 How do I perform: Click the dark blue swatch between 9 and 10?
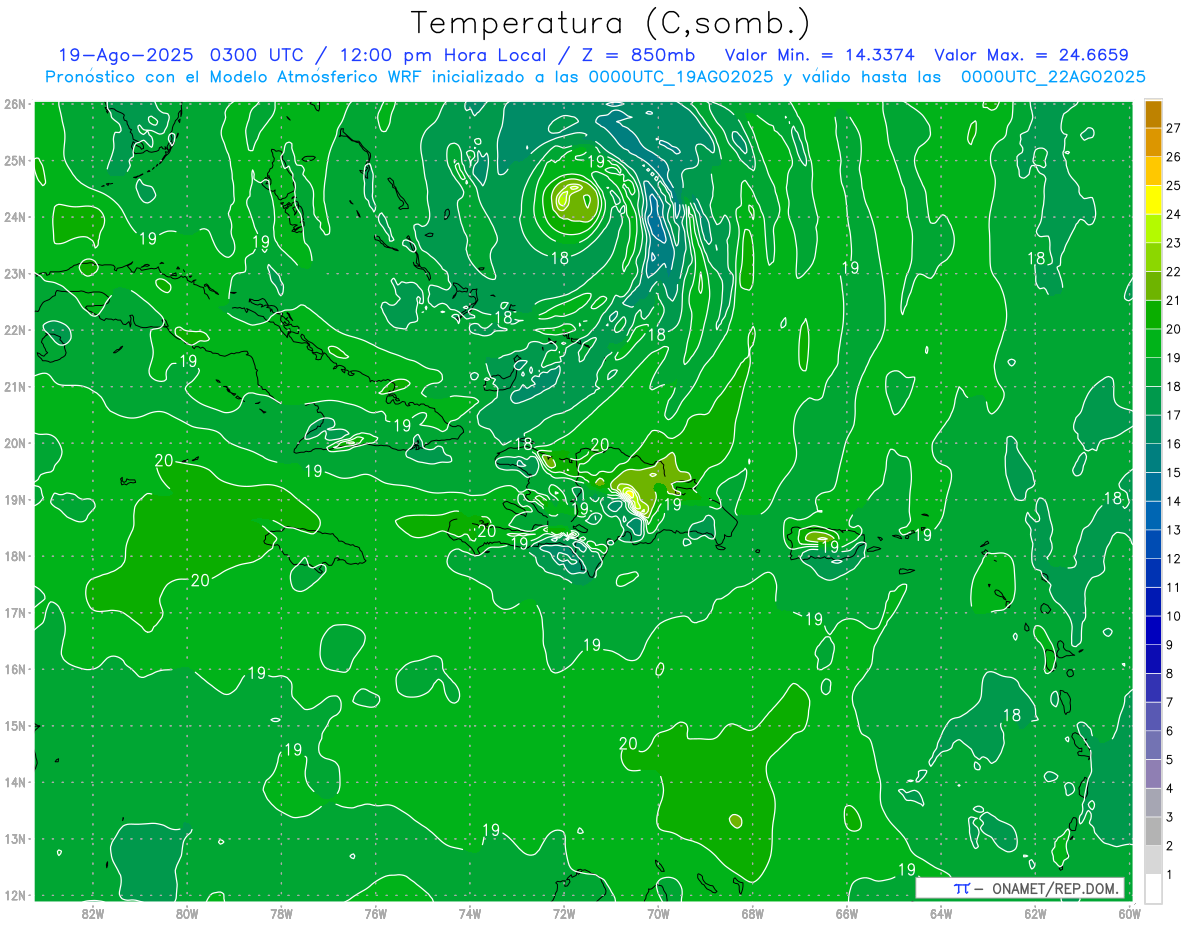[x=1153, y=630]
